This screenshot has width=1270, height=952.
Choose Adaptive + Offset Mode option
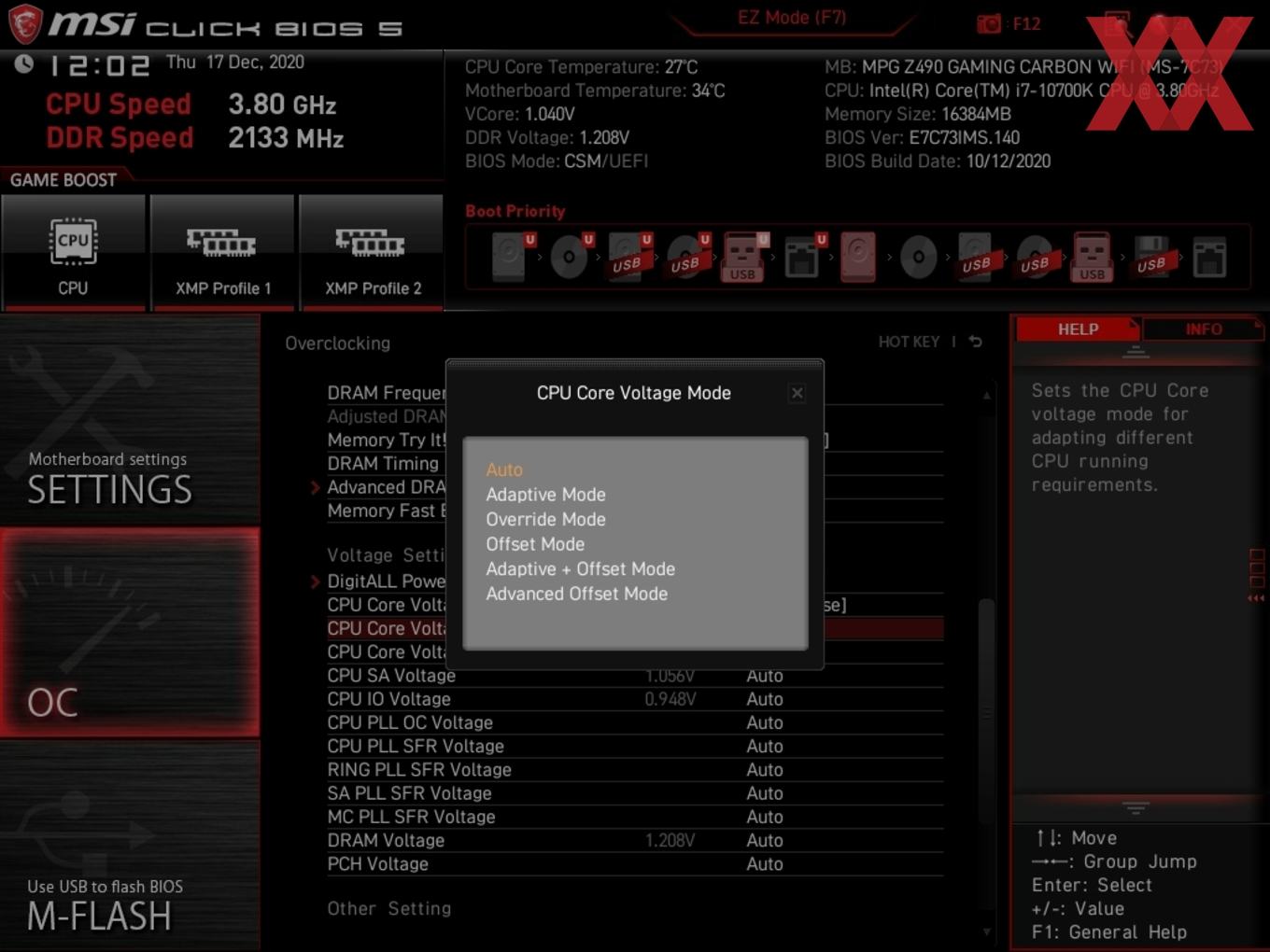(580, 568)
